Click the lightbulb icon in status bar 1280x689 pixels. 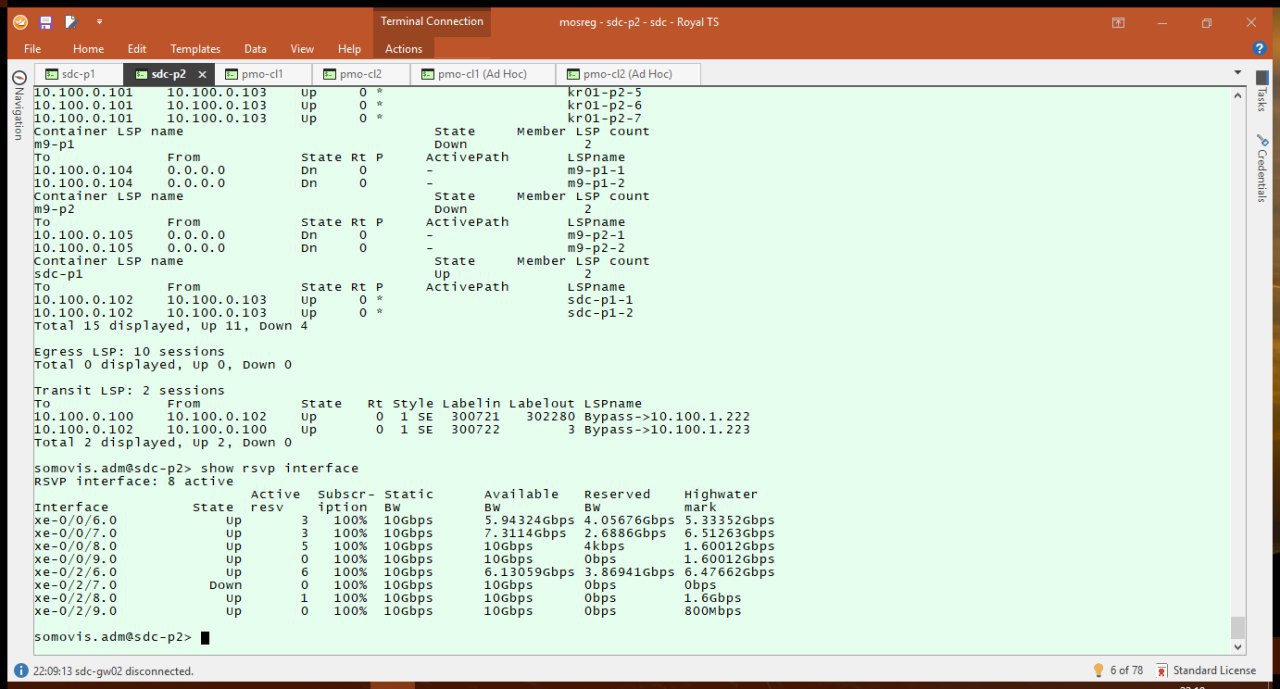point(1099,670)
